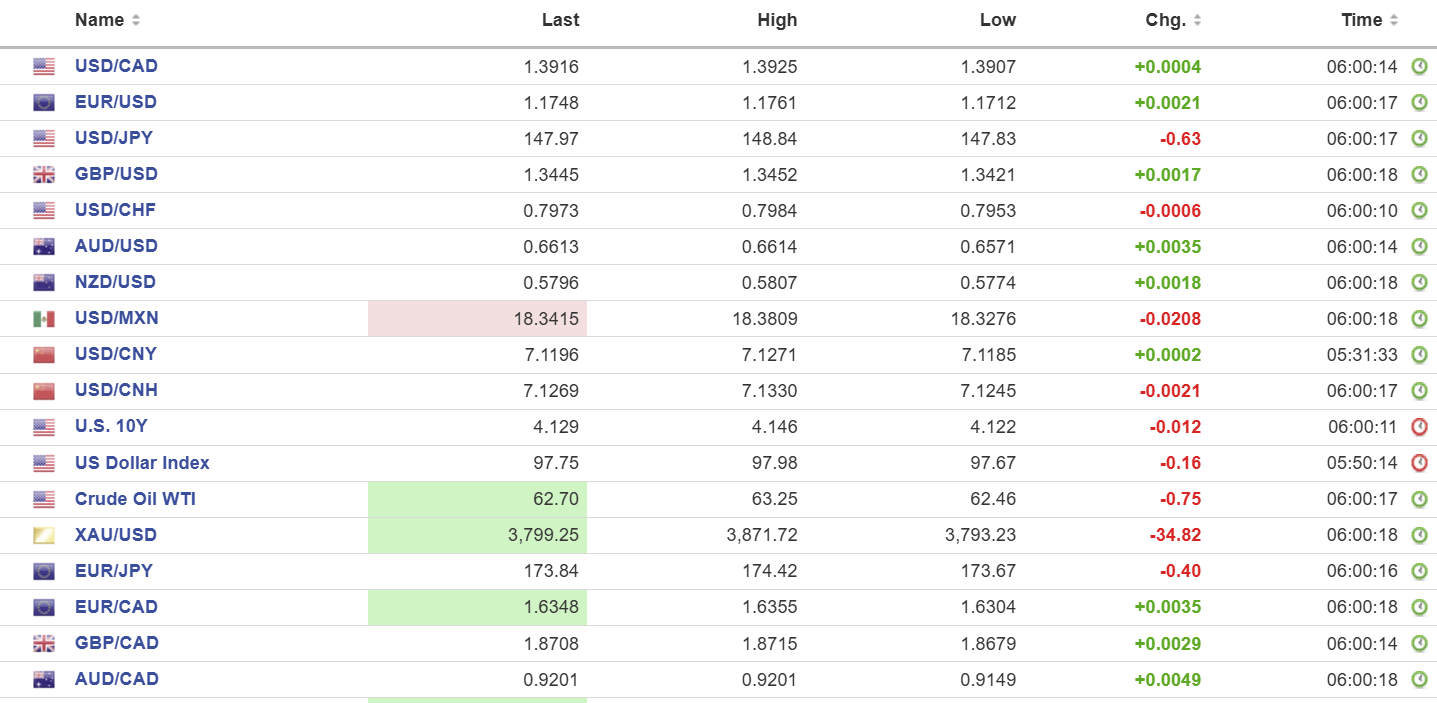Click the green highlighted EUR/CAD last price
Viewport: 1437px width, 703px height.
(x=478, y=607)
